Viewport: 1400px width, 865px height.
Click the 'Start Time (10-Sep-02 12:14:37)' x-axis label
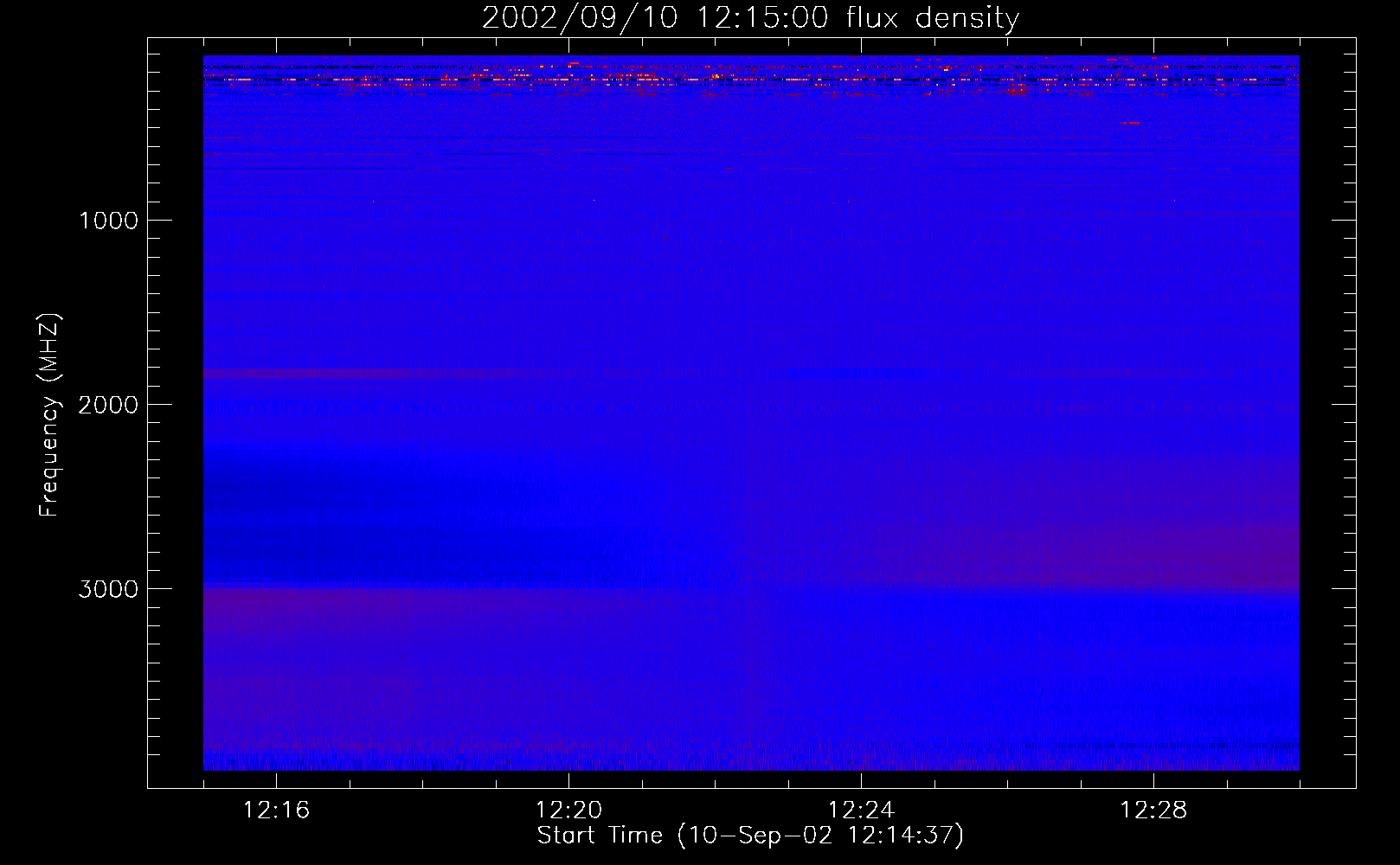[750, 836]
